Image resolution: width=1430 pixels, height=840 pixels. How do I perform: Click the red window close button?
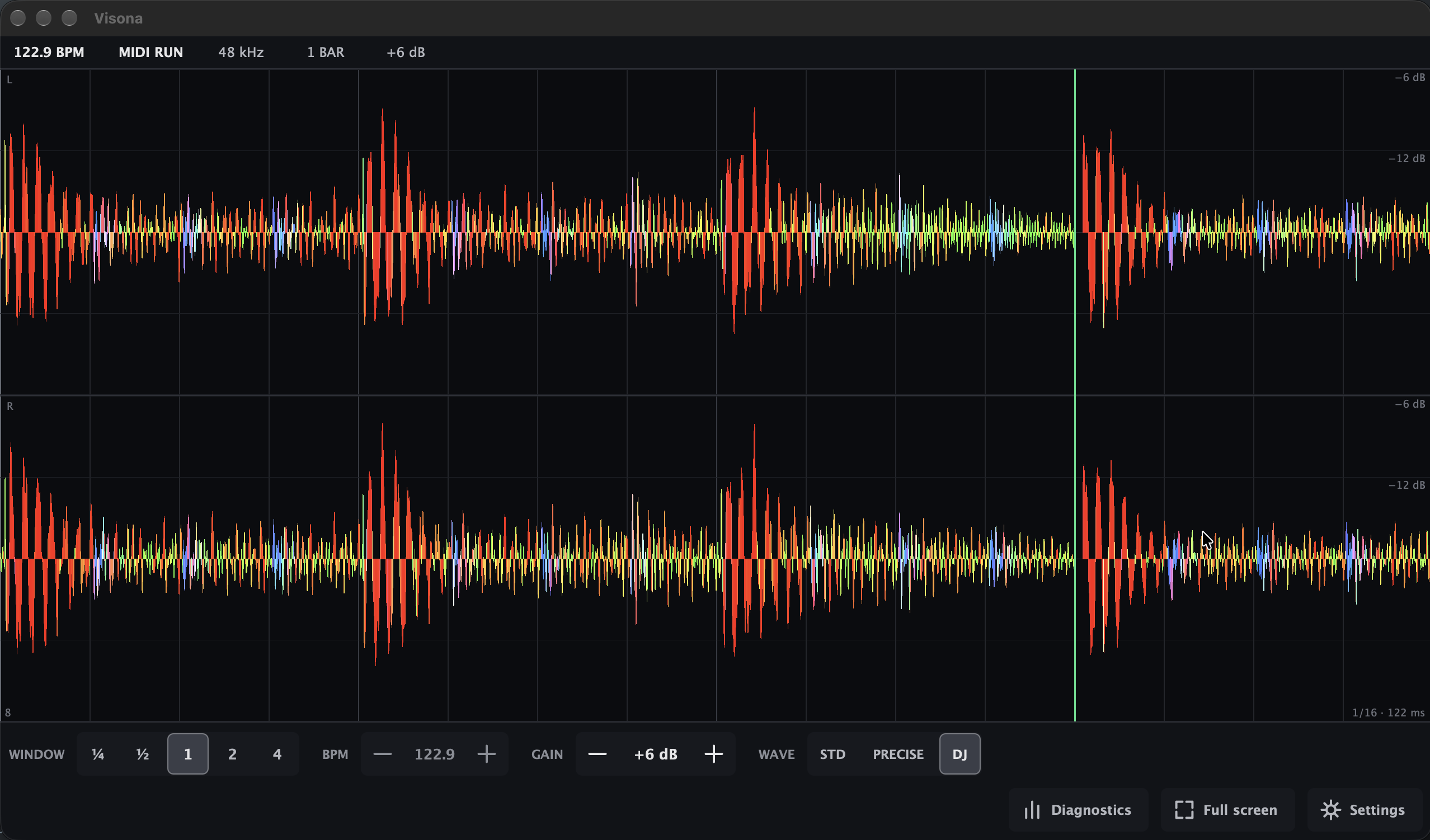(18, 18)
